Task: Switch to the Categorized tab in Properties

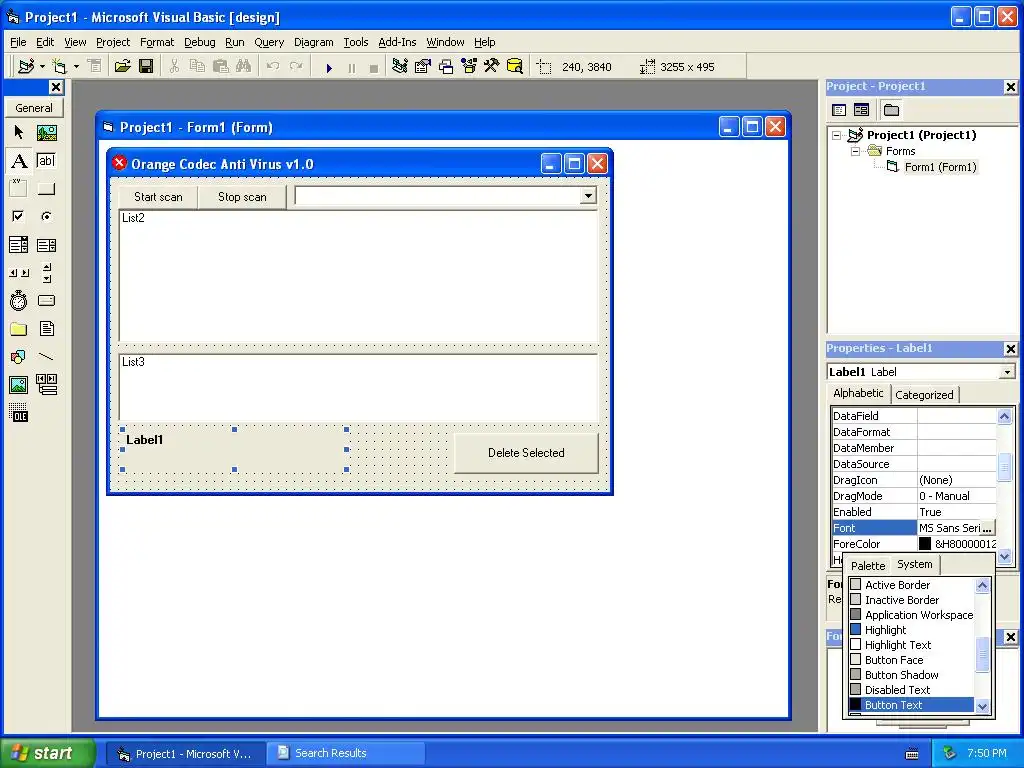Action: [924, 394]
